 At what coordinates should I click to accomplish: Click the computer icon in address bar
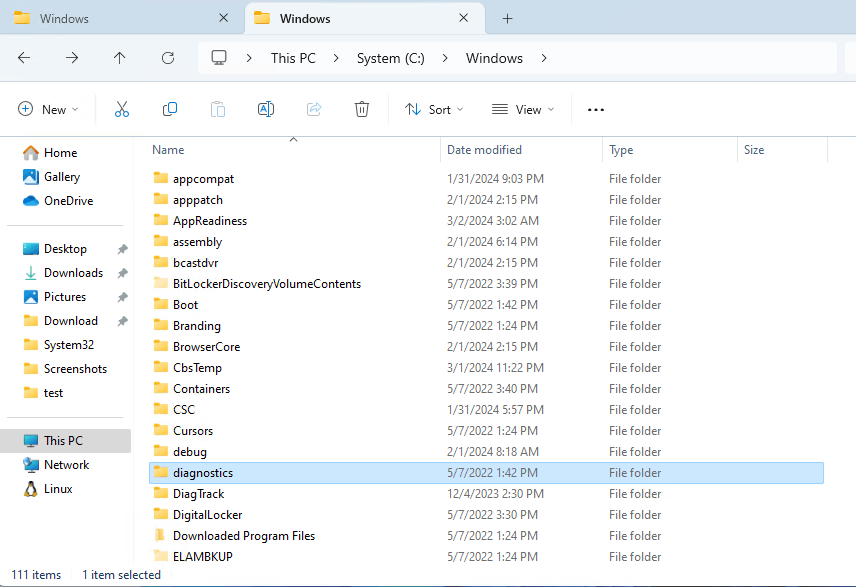[219, 58]
